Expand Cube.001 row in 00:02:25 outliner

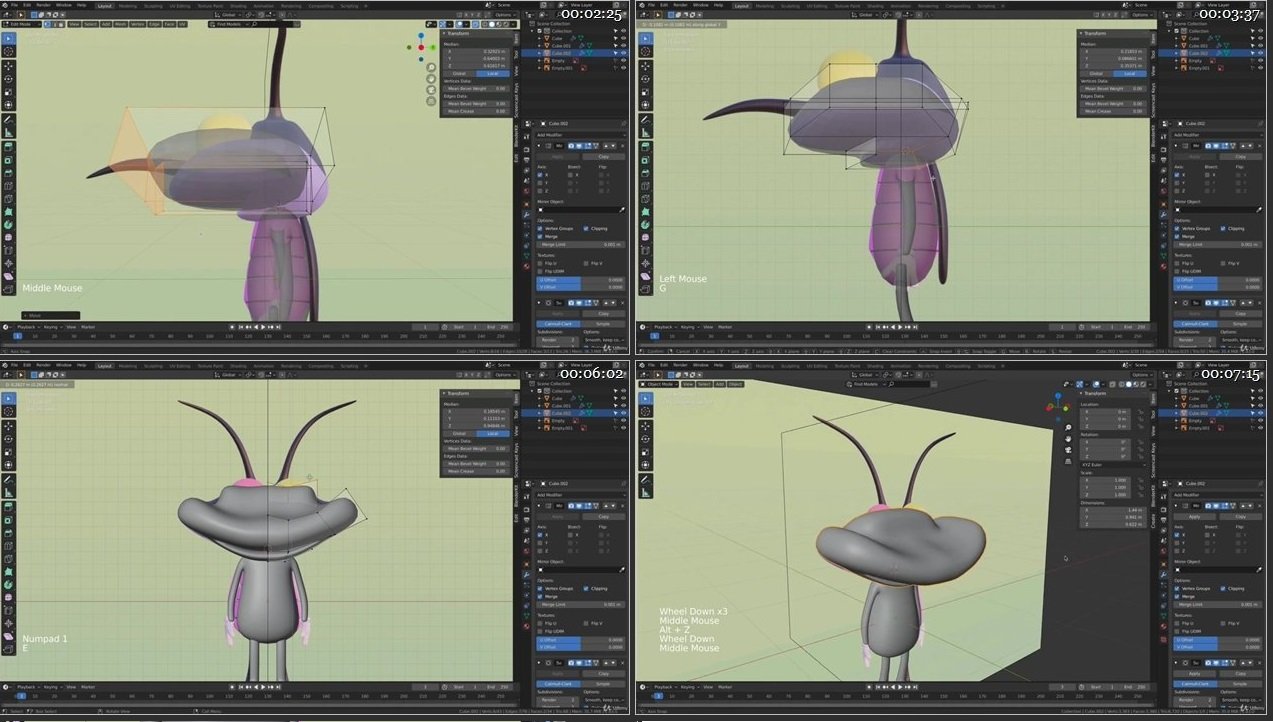pos(539,46)
